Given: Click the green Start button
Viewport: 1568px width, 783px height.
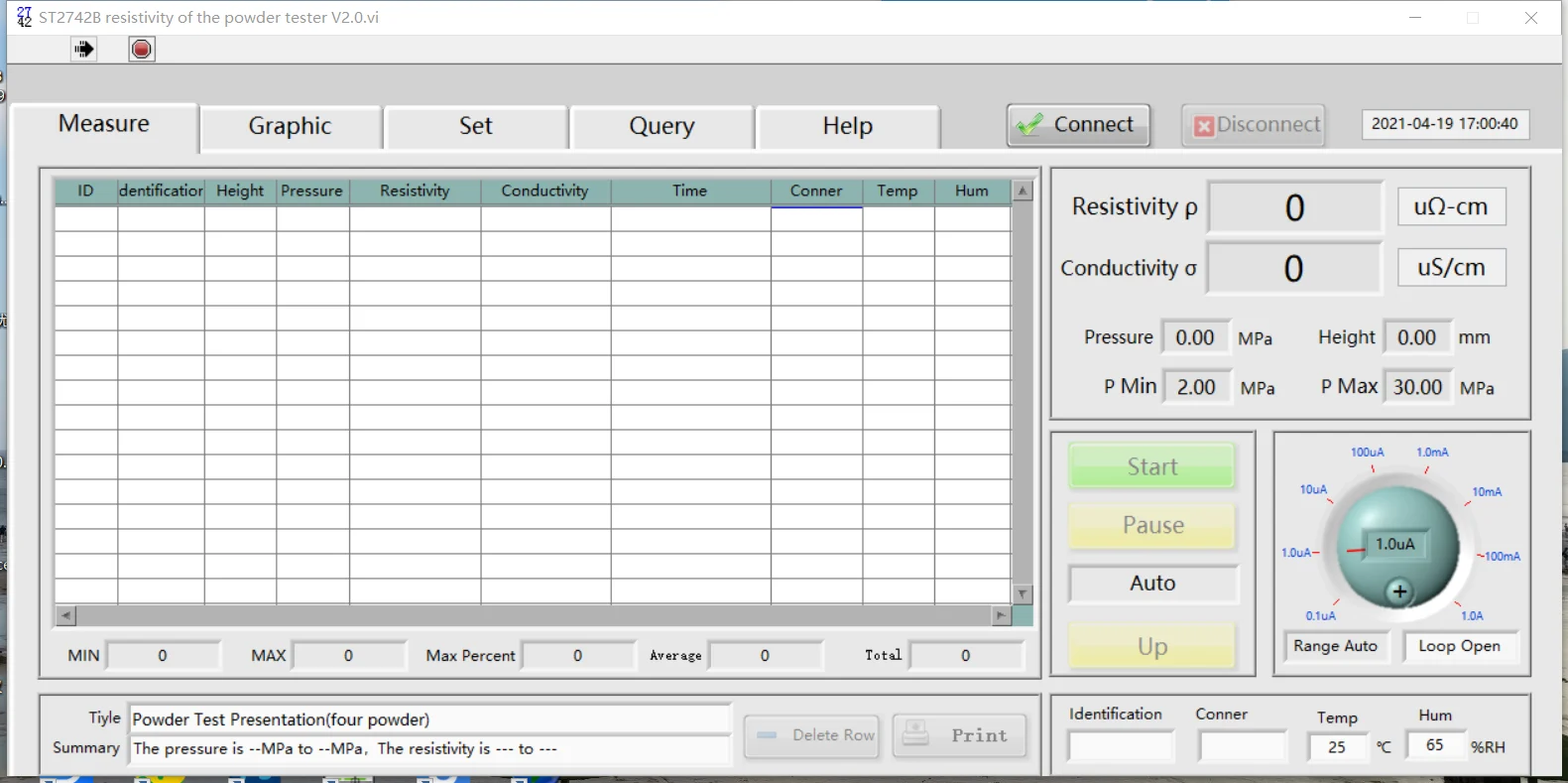Looking at the screenshot, I should pos(1151,466).
